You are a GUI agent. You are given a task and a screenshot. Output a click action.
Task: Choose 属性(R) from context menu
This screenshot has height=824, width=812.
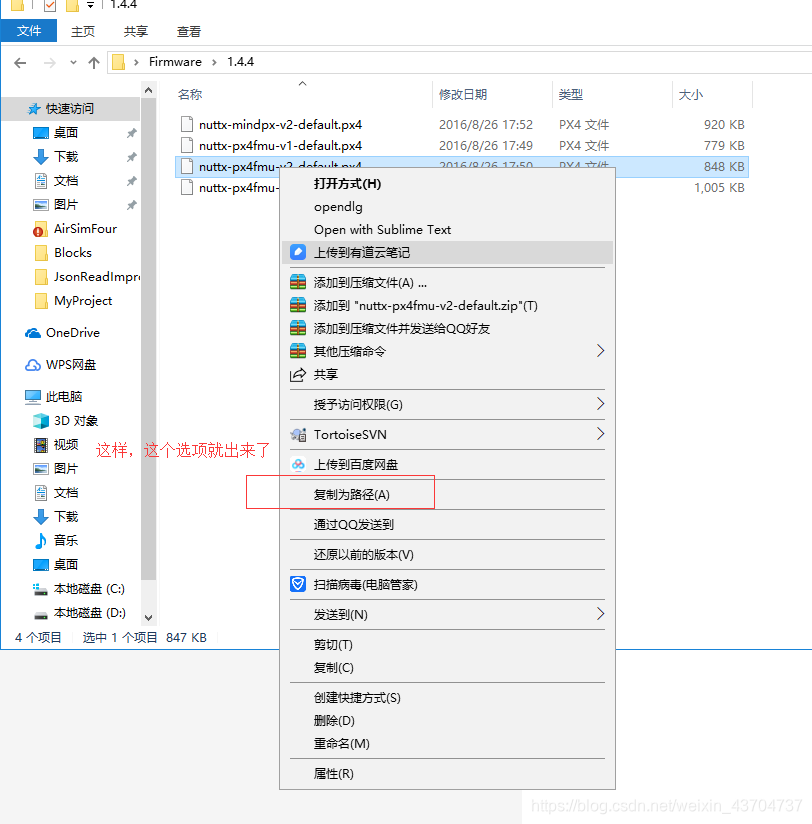coord(447,774)
